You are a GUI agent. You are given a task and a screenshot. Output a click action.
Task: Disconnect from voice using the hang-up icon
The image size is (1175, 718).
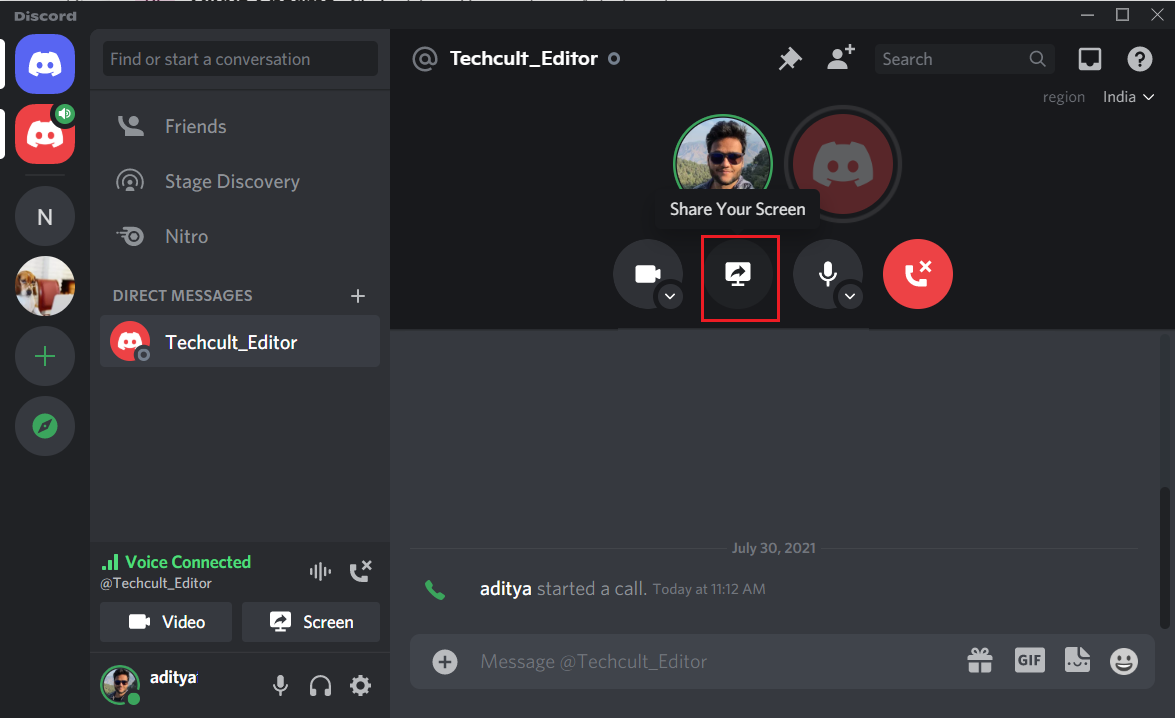click(x=360, y=571)
